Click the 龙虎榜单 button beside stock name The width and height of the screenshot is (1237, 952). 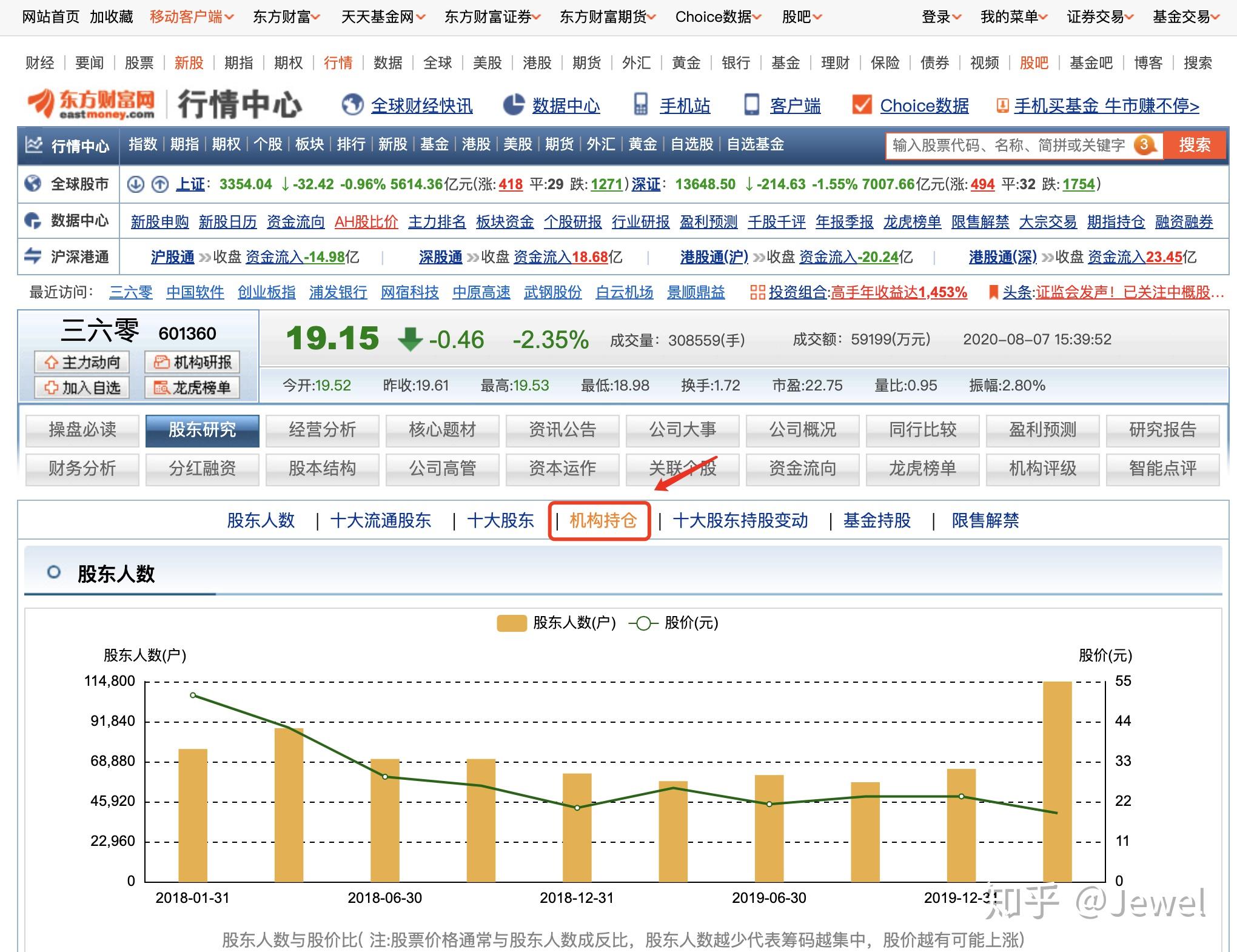[x=192, y=387]
